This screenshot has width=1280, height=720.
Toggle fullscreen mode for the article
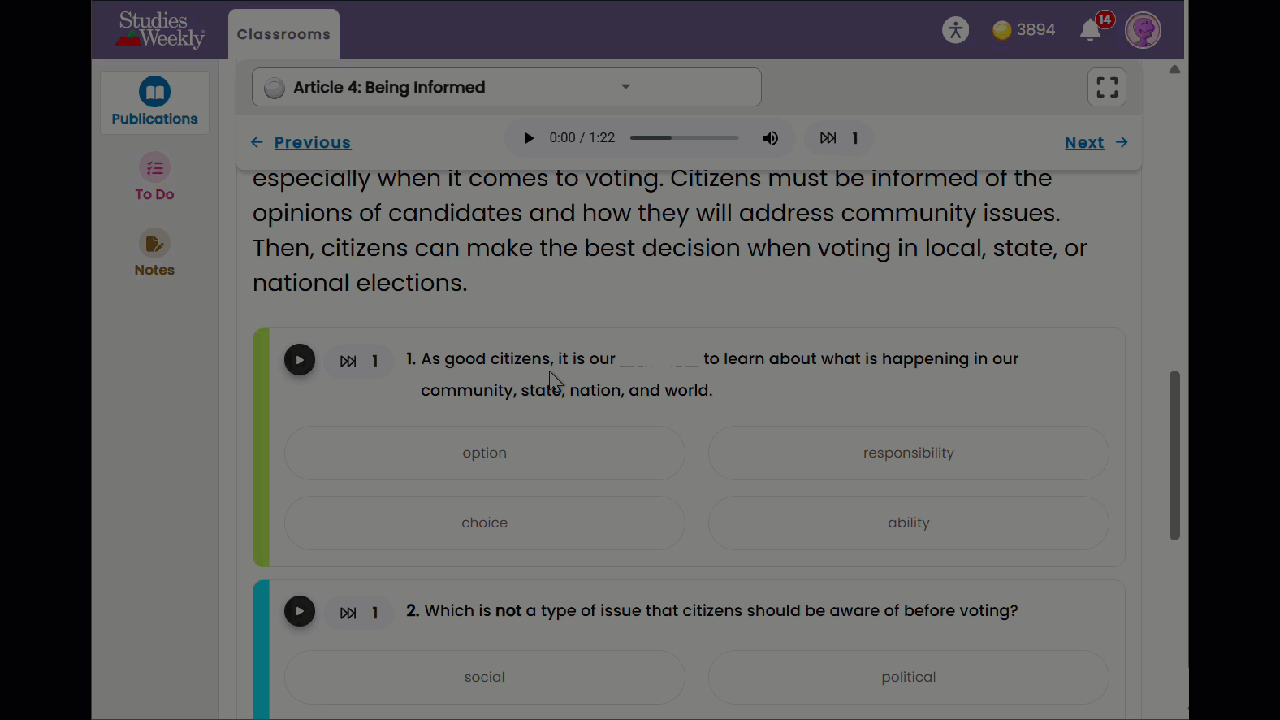coord(1107,87)
